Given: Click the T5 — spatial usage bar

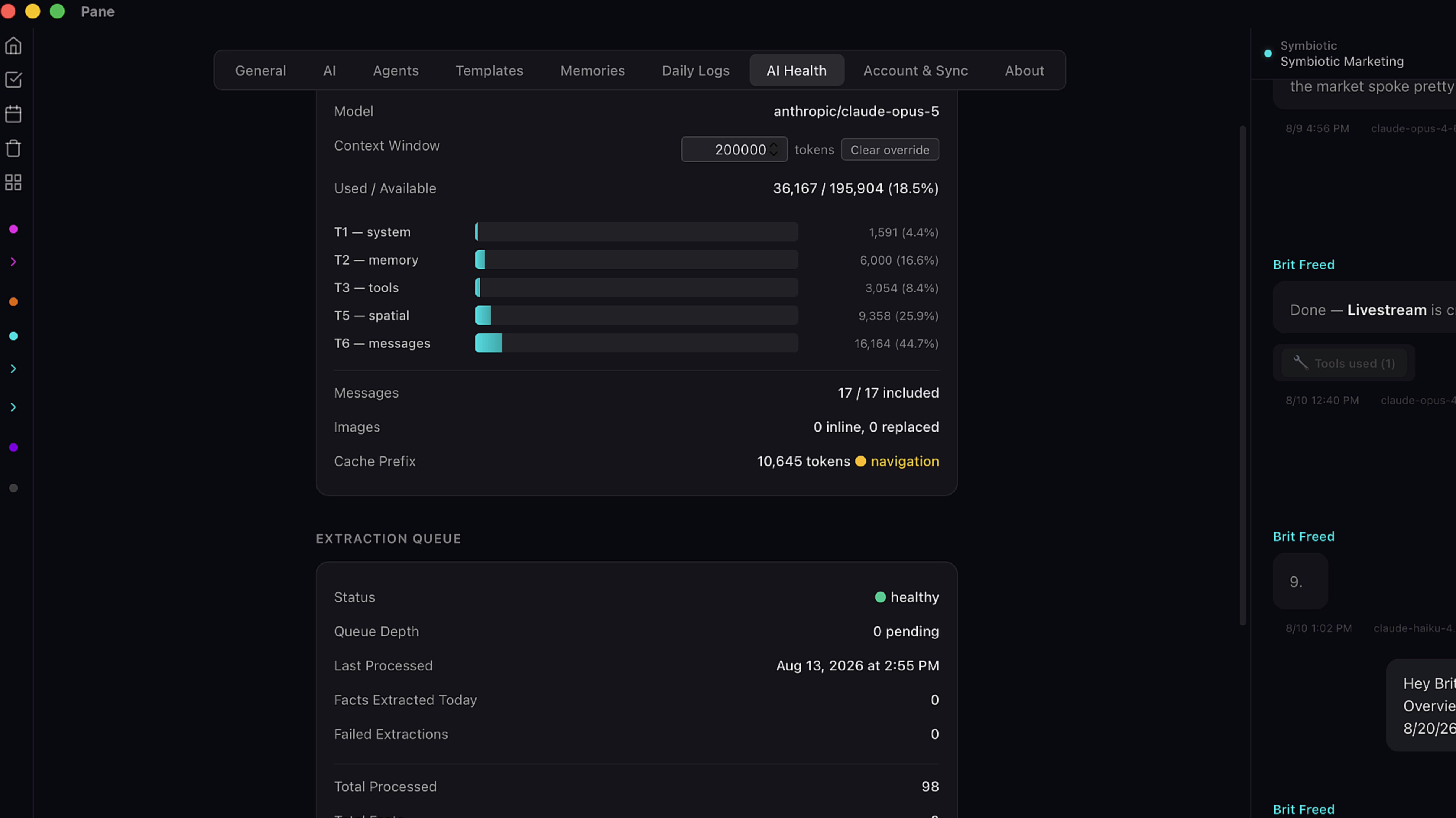Looking at the screenshot, I should click(x=636, y=315).
